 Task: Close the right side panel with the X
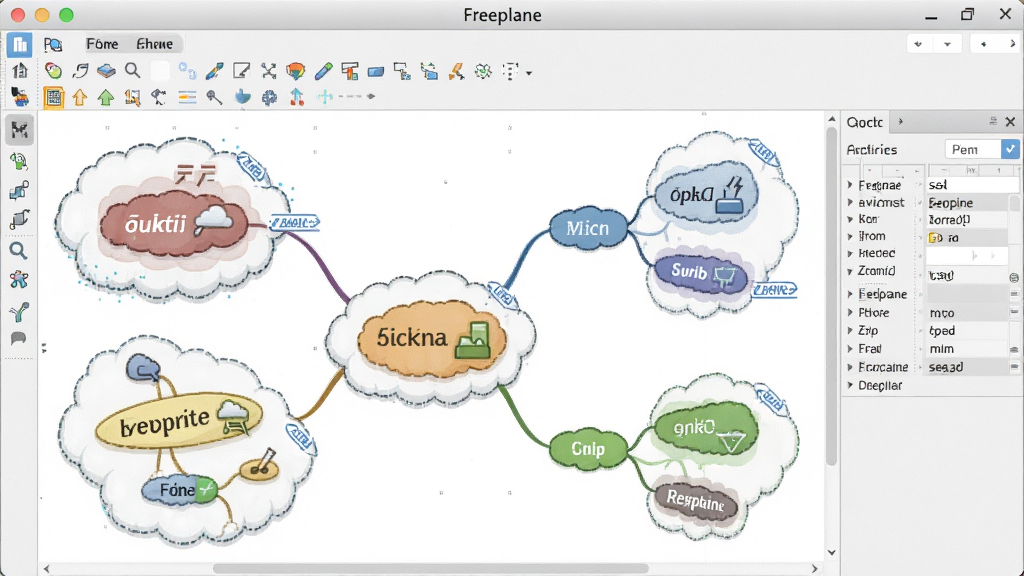1010,121
